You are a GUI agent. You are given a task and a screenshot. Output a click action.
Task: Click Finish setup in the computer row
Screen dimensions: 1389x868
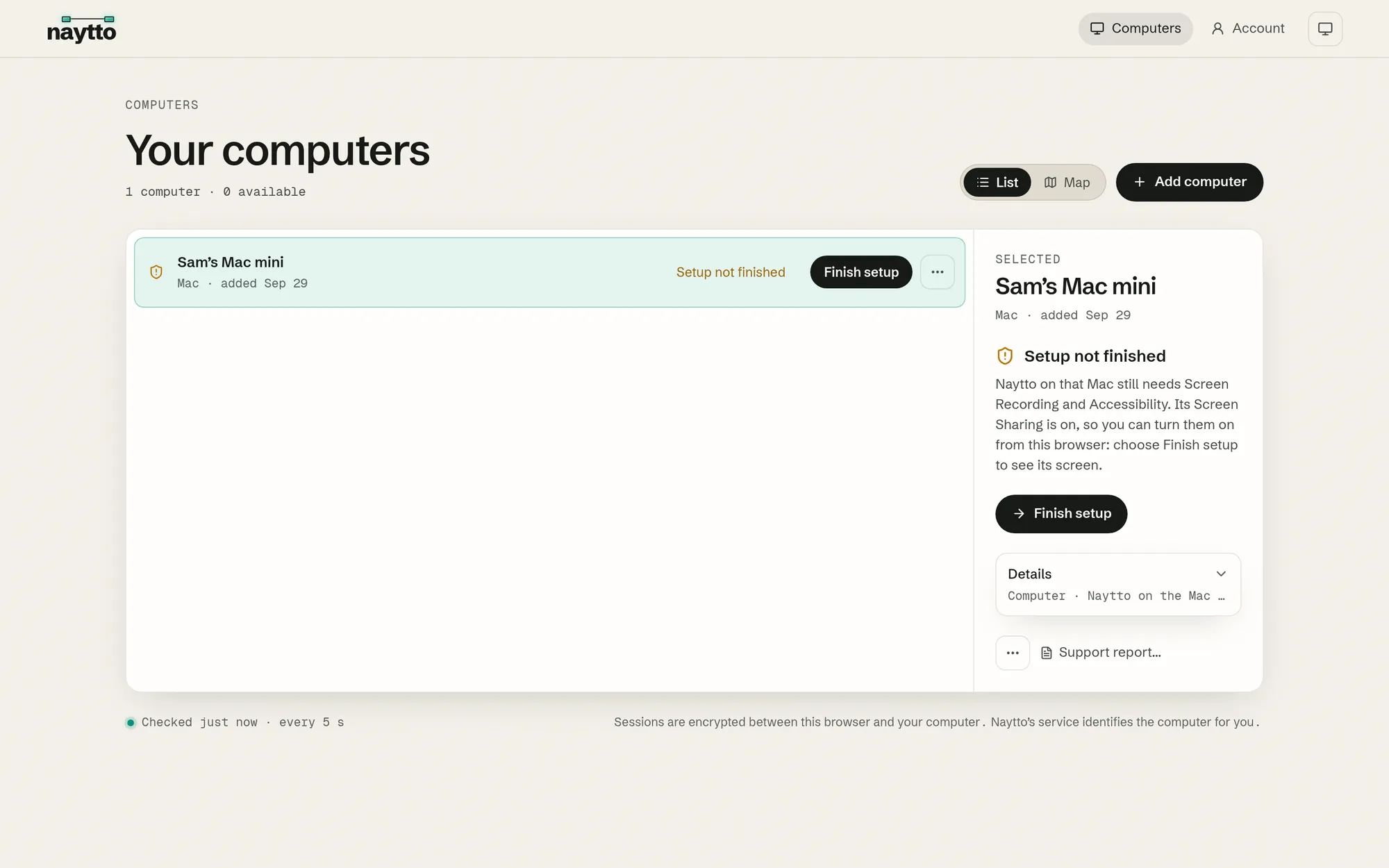[861, 272]
